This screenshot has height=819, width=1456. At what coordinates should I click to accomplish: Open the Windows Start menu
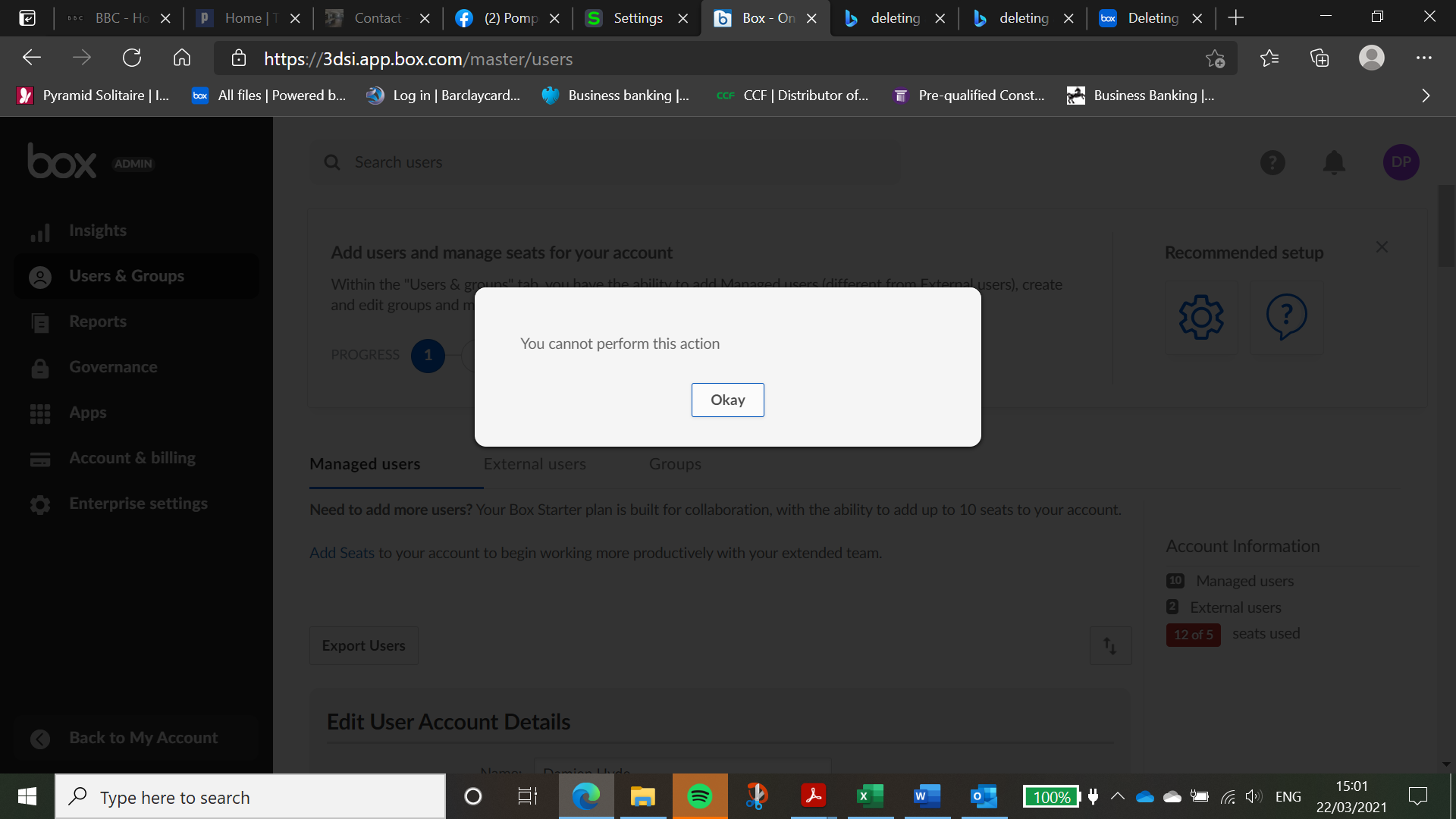[x=27, y=796]
